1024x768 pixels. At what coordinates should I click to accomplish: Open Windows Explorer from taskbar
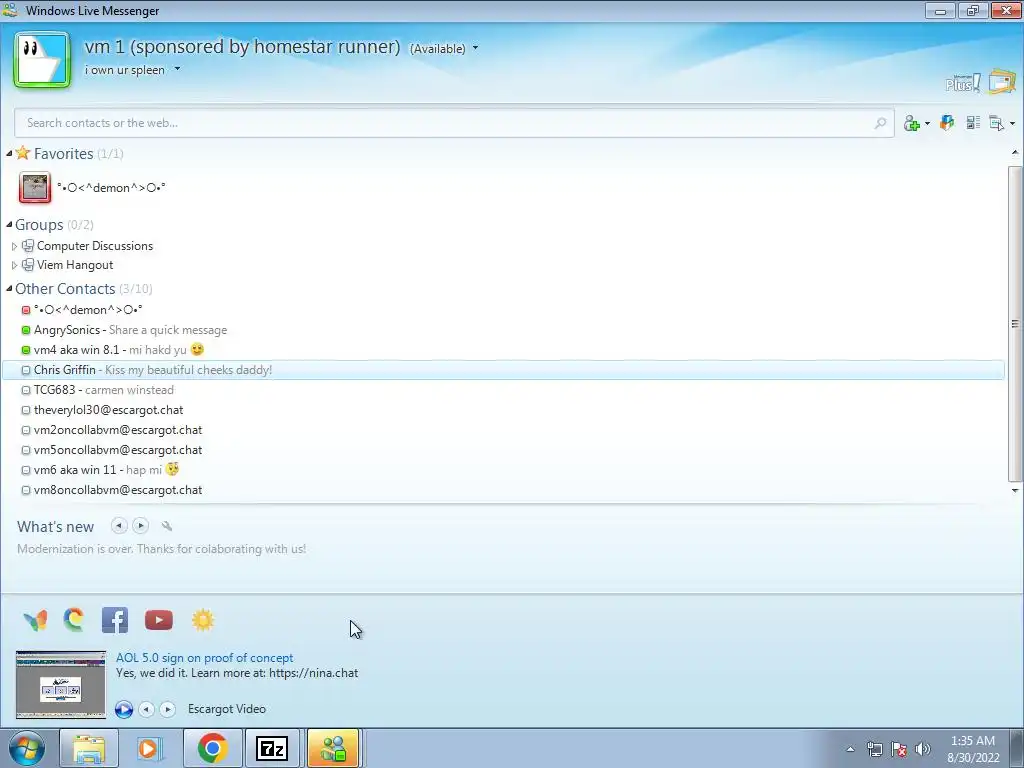89,748
